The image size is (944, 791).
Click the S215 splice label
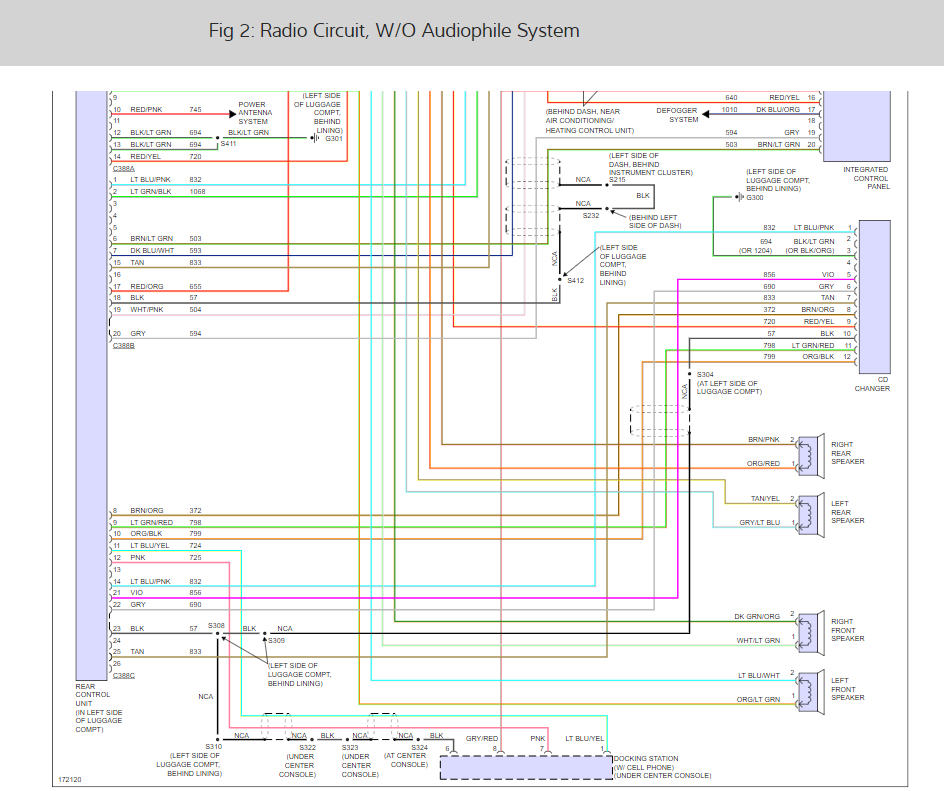coord(617,179)
